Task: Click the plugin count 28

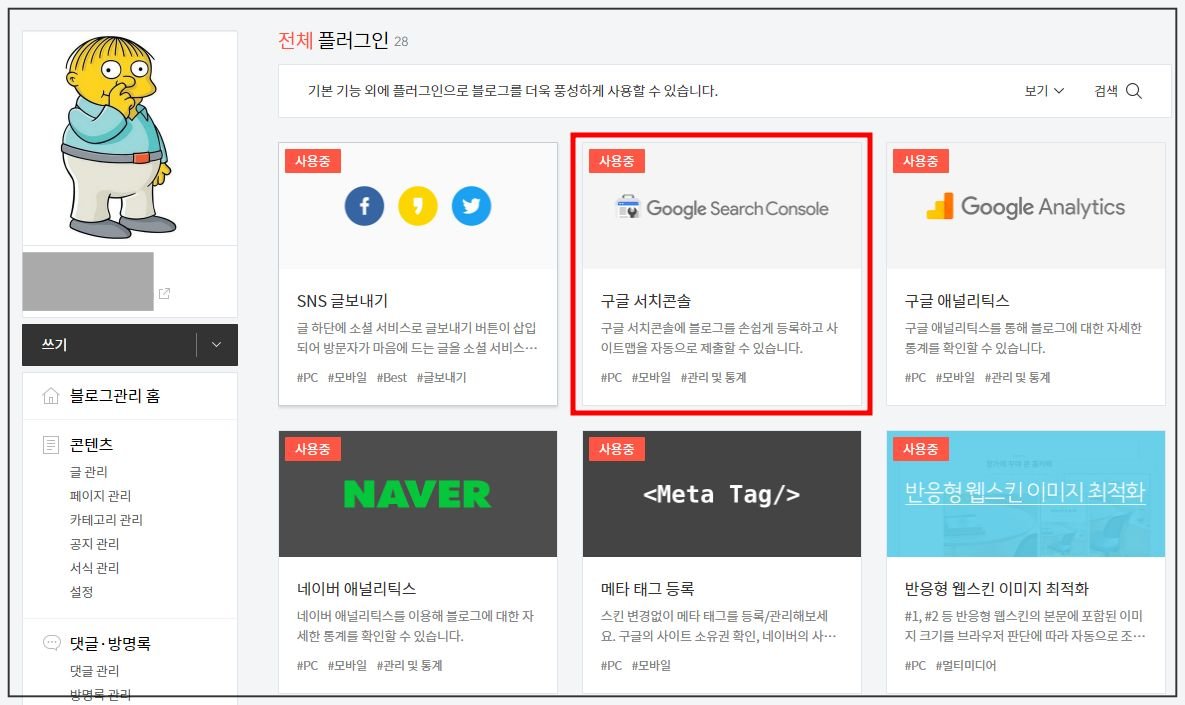Action: 401,42
